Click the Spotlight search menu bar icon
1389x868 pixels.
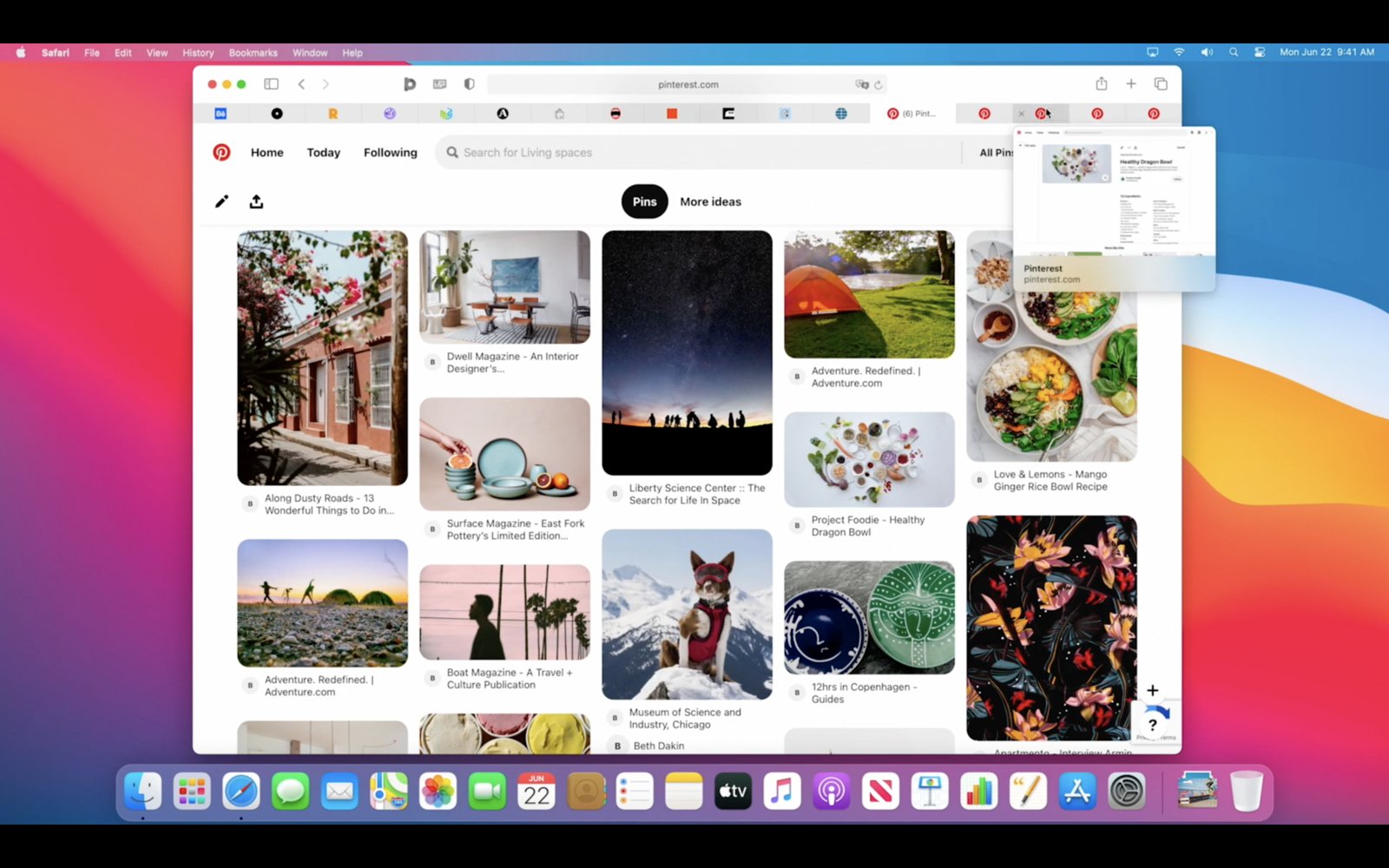tap(1233, 52)
